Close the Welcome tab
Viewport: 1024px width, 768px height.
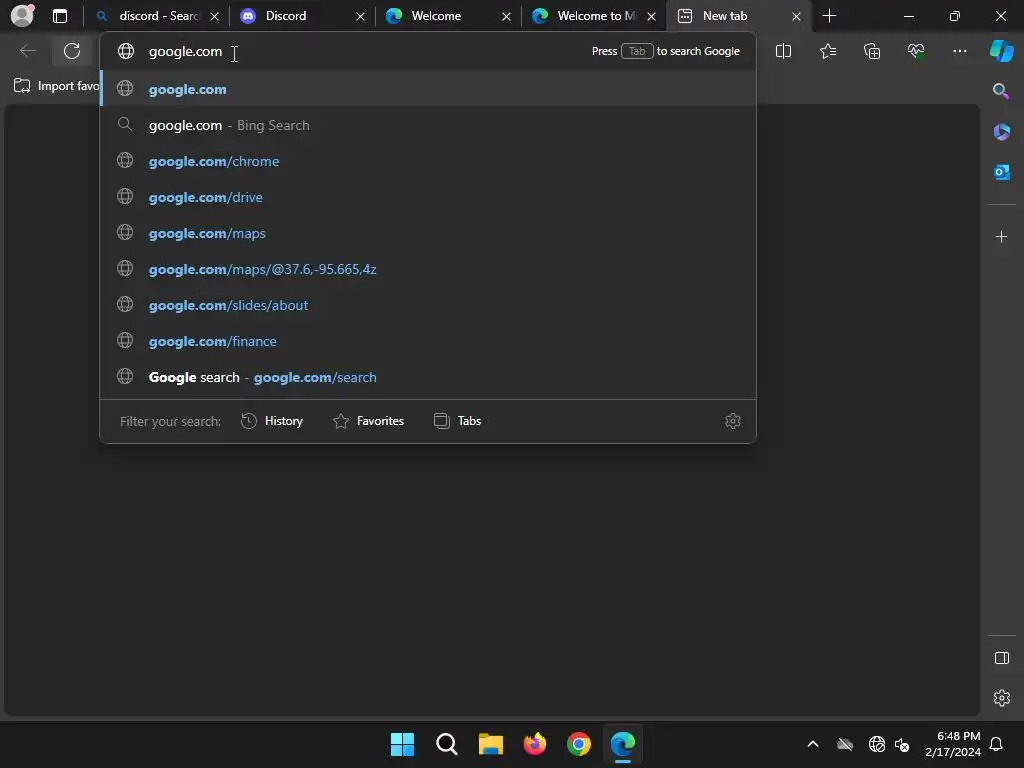(506, 16)
